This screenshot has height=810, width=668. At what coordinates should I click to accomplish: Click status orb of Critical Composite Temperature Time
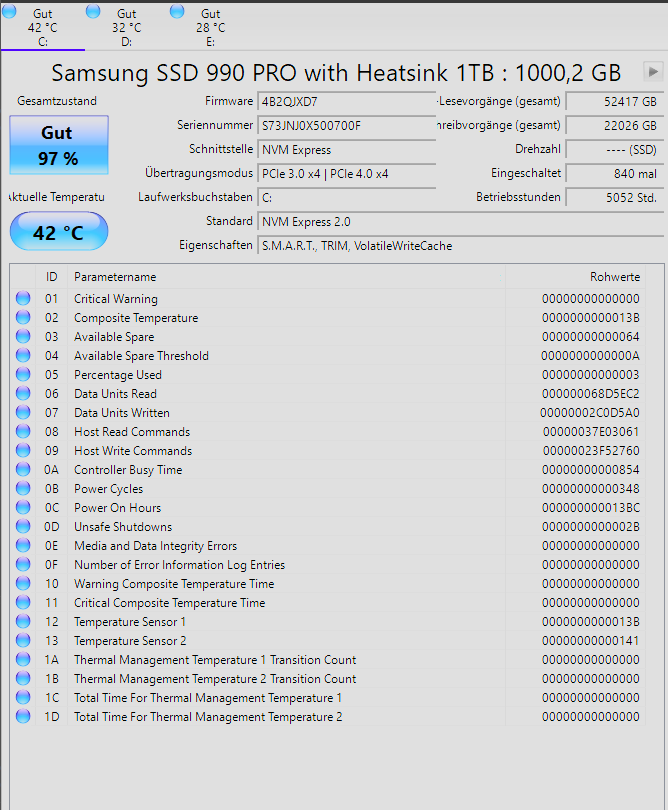pyautogui.click(x=23, y=602)
